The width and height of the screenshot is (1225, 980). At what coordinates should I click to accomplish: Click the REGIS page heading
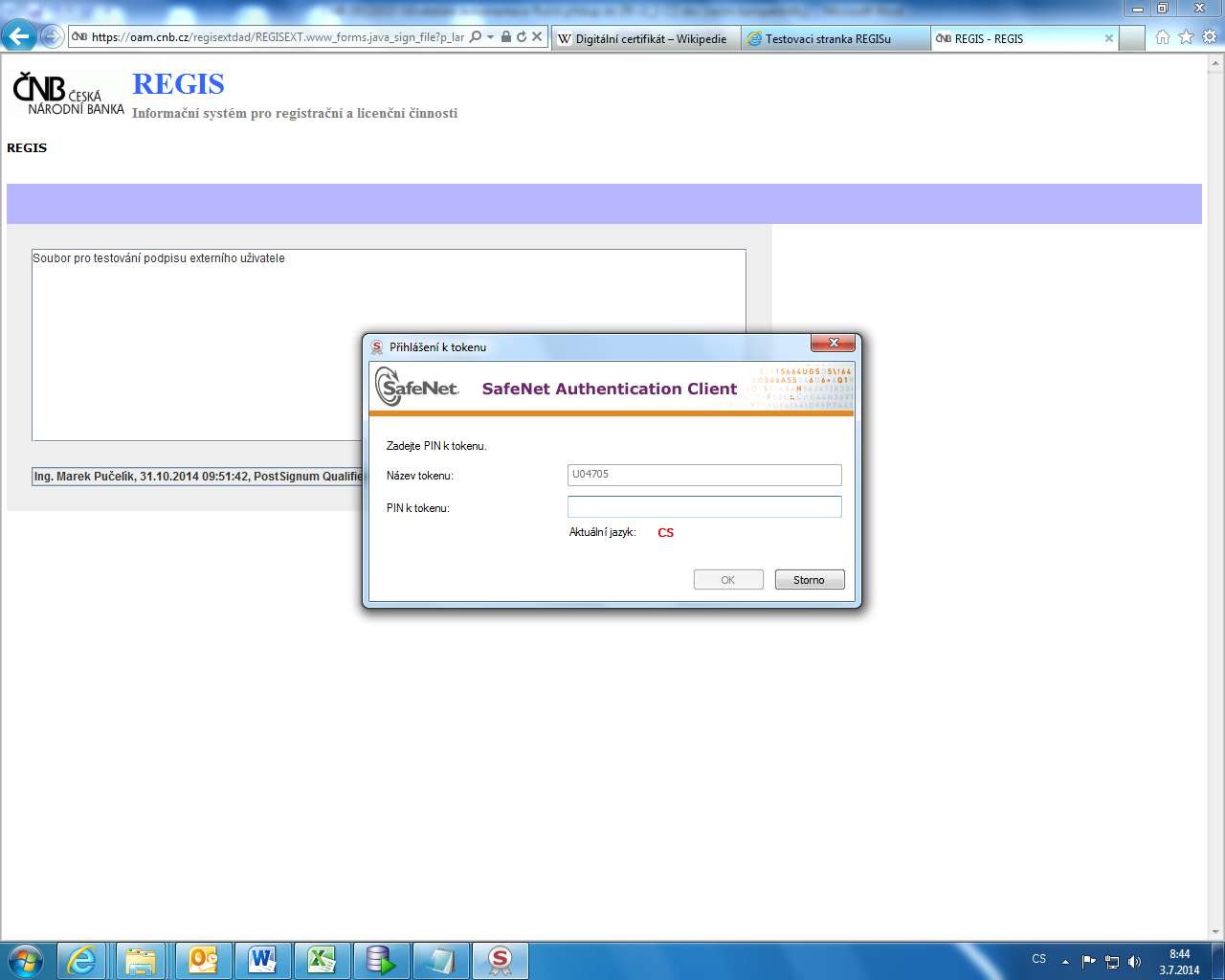tap(178, 84)
